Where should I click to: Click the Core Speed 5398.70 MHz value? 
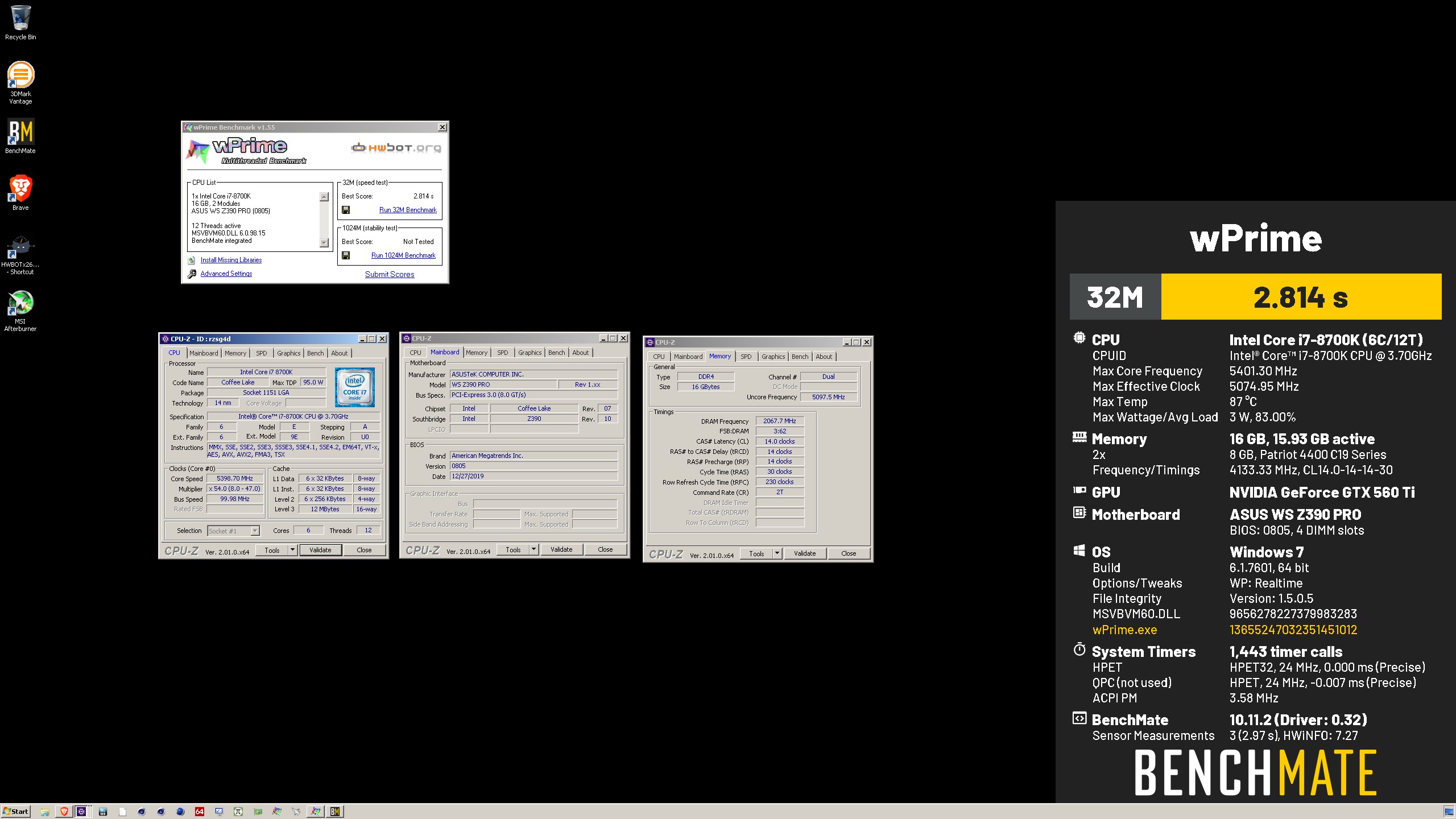pyautogui.click(x=235, y=478)
